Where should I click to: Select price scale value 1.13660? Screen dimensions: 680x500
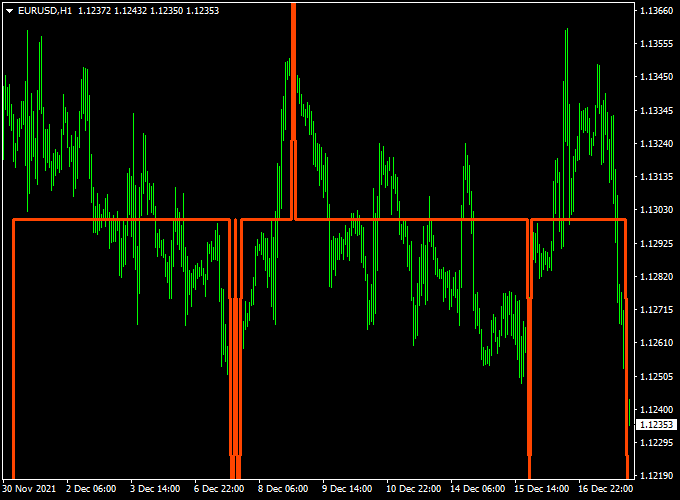(656, 10)
